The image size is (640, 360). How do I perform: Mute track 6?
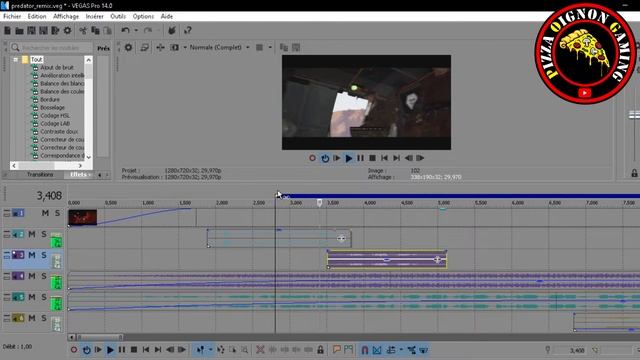coord(32,318)
